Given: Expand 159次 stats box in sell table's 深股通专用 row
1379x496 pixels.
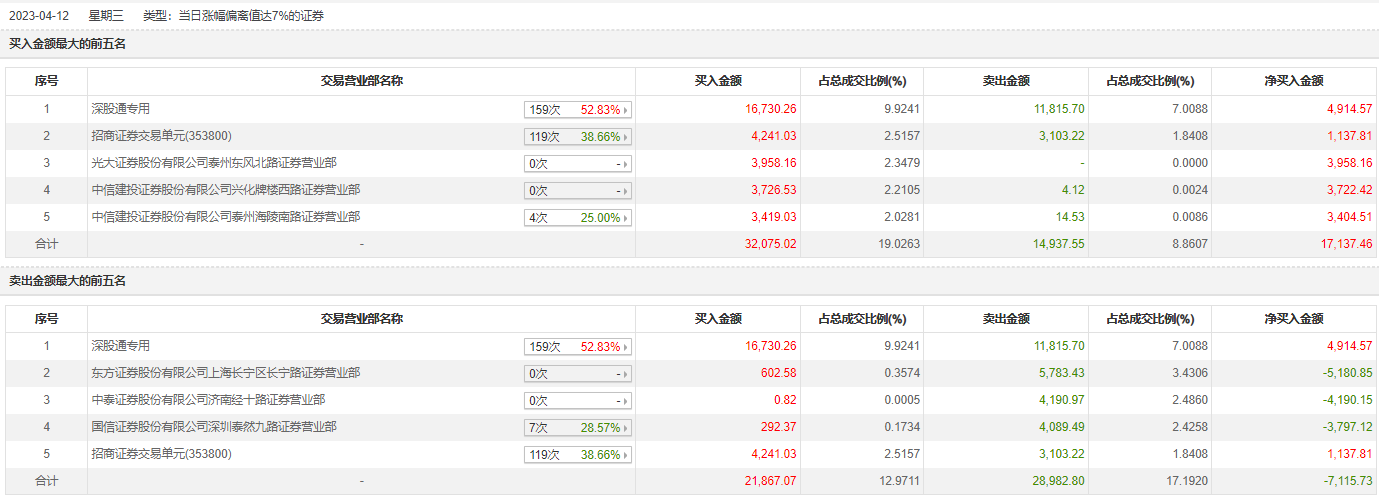Looking at the screenshot, I should pos(579,347).
